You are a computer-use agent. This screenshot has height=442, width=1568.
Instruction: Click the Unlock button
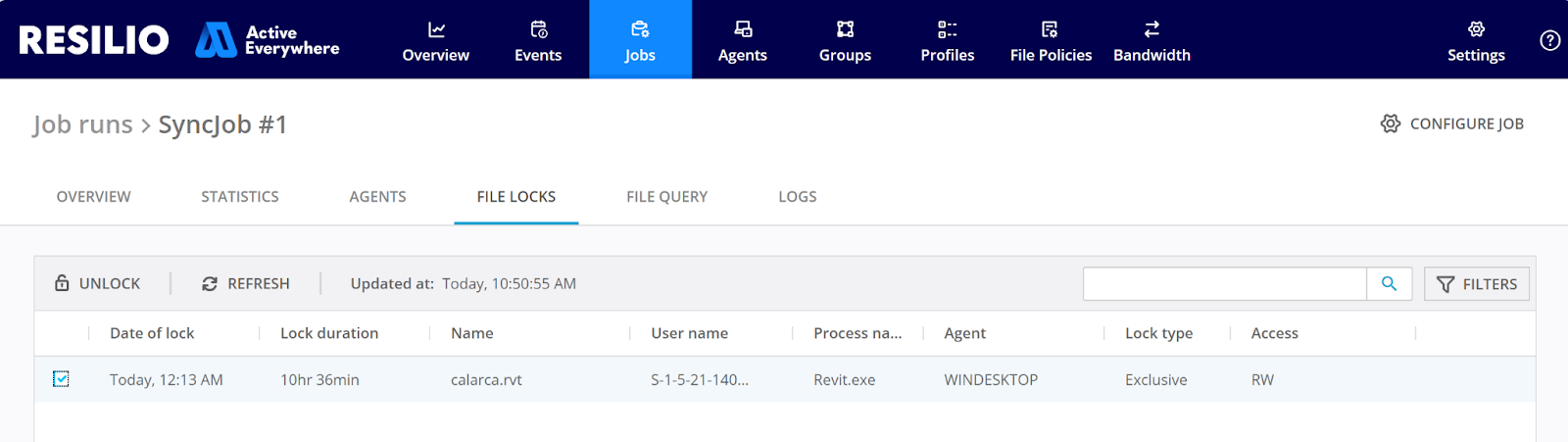click(98, 283)
